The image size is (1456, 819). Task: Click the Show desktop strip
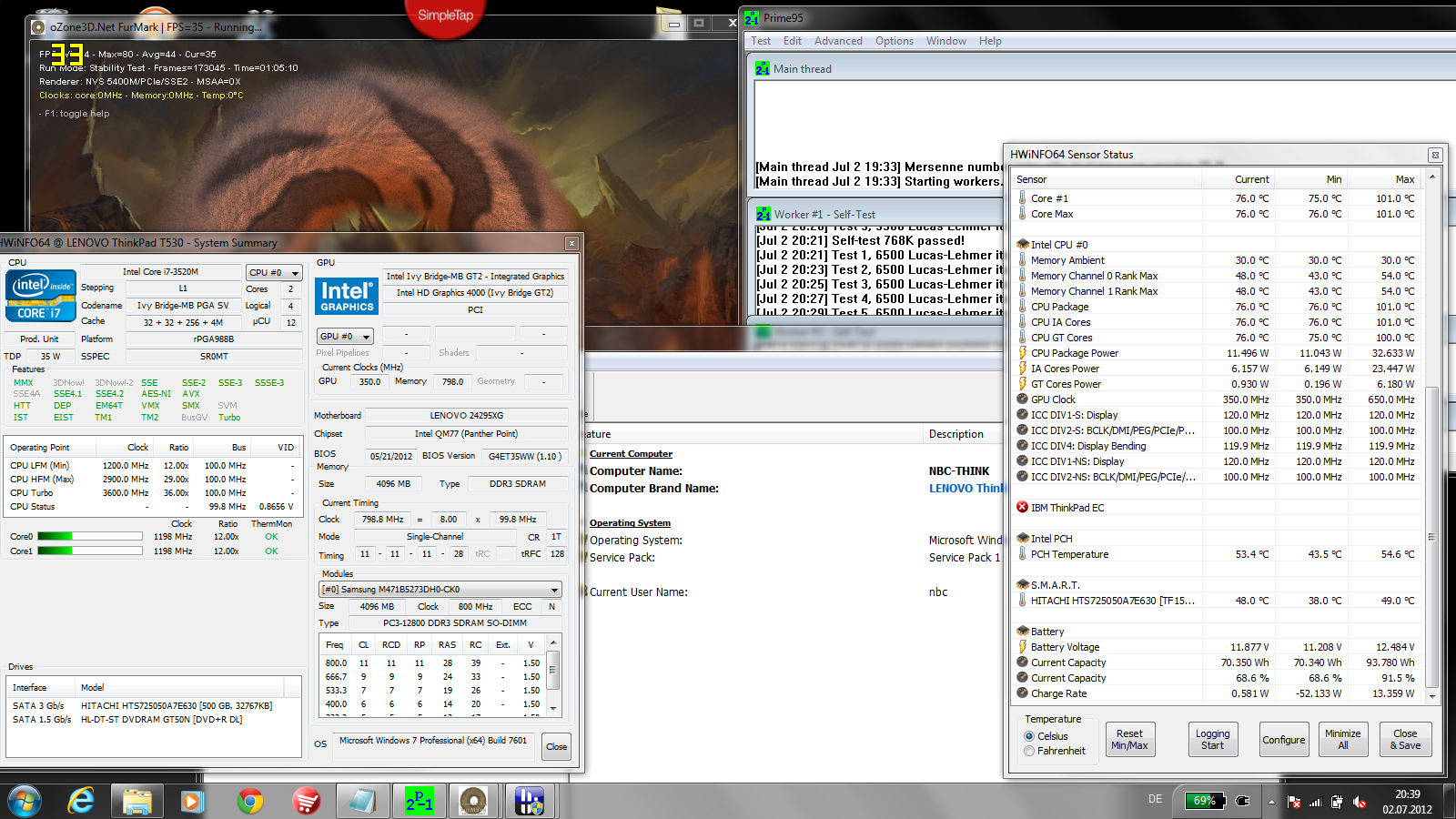(1450, 802)
